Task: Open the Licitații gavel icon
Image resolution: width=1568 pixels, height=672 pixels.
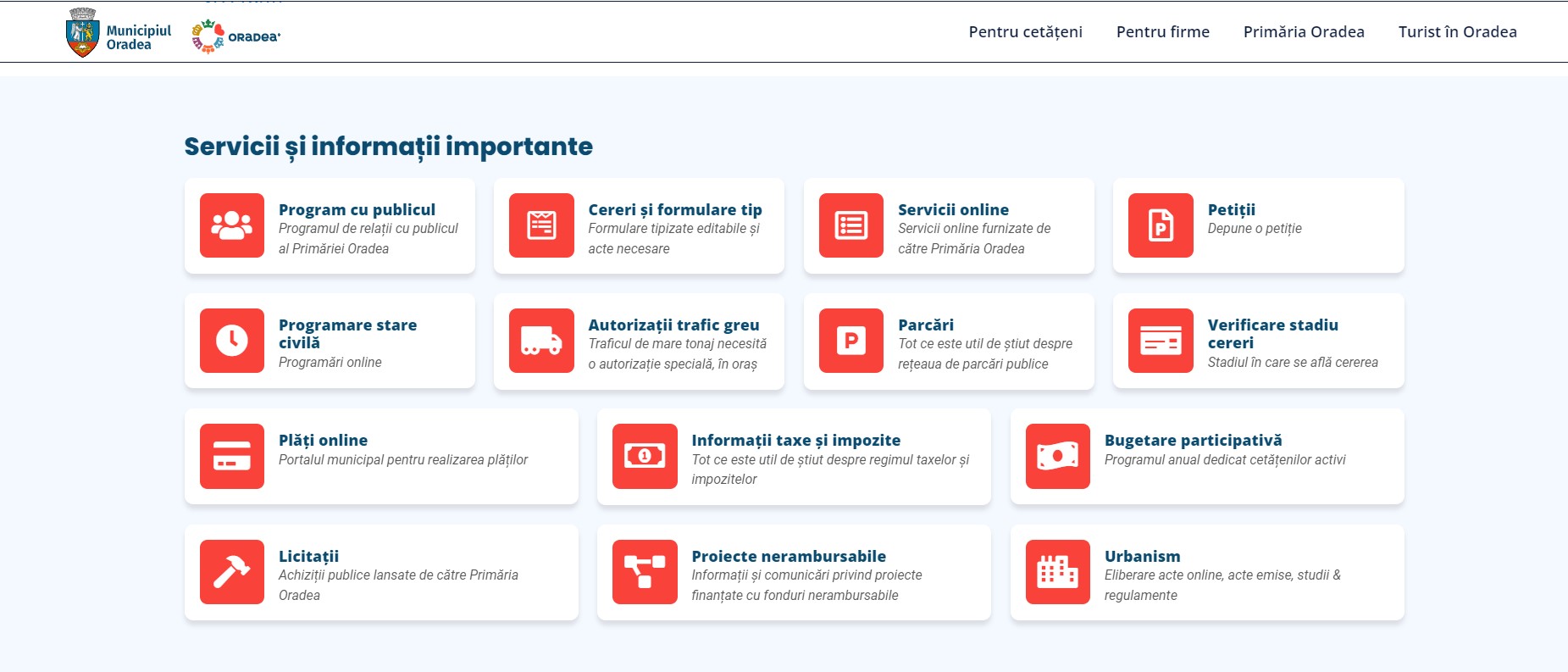Action: coord(231,572)
